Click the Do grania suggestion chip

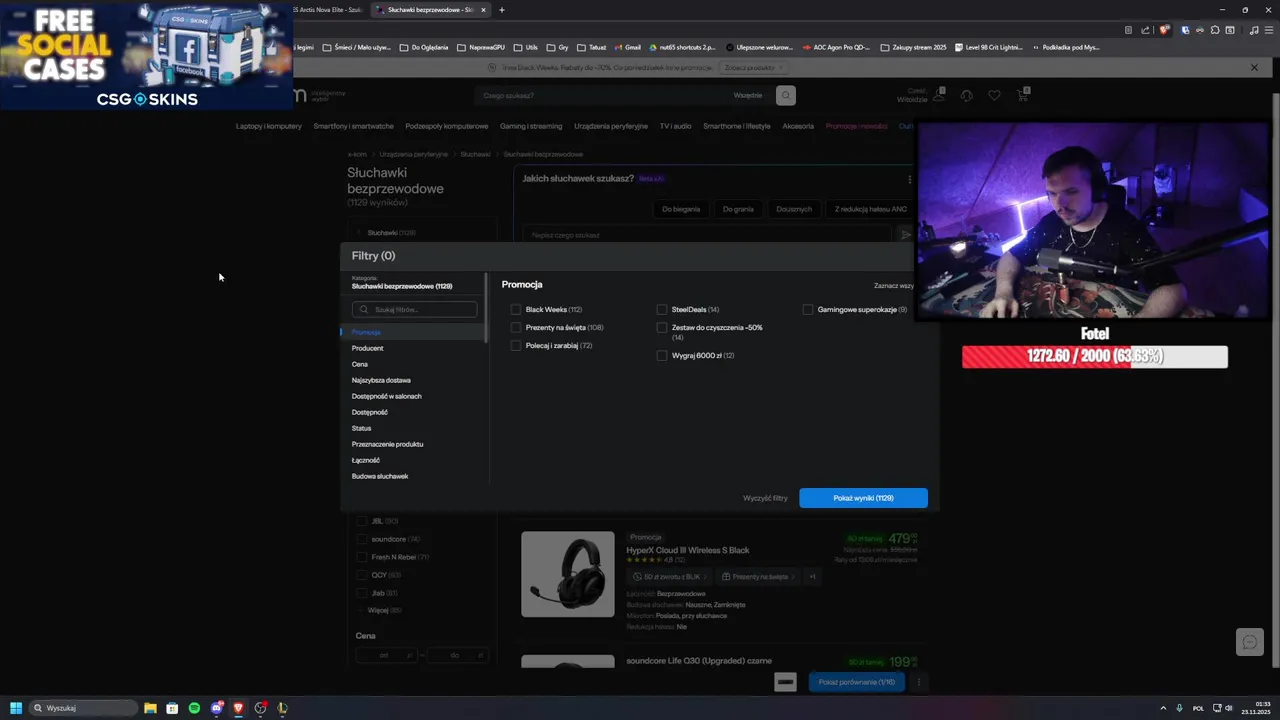[x=738, y=209]
